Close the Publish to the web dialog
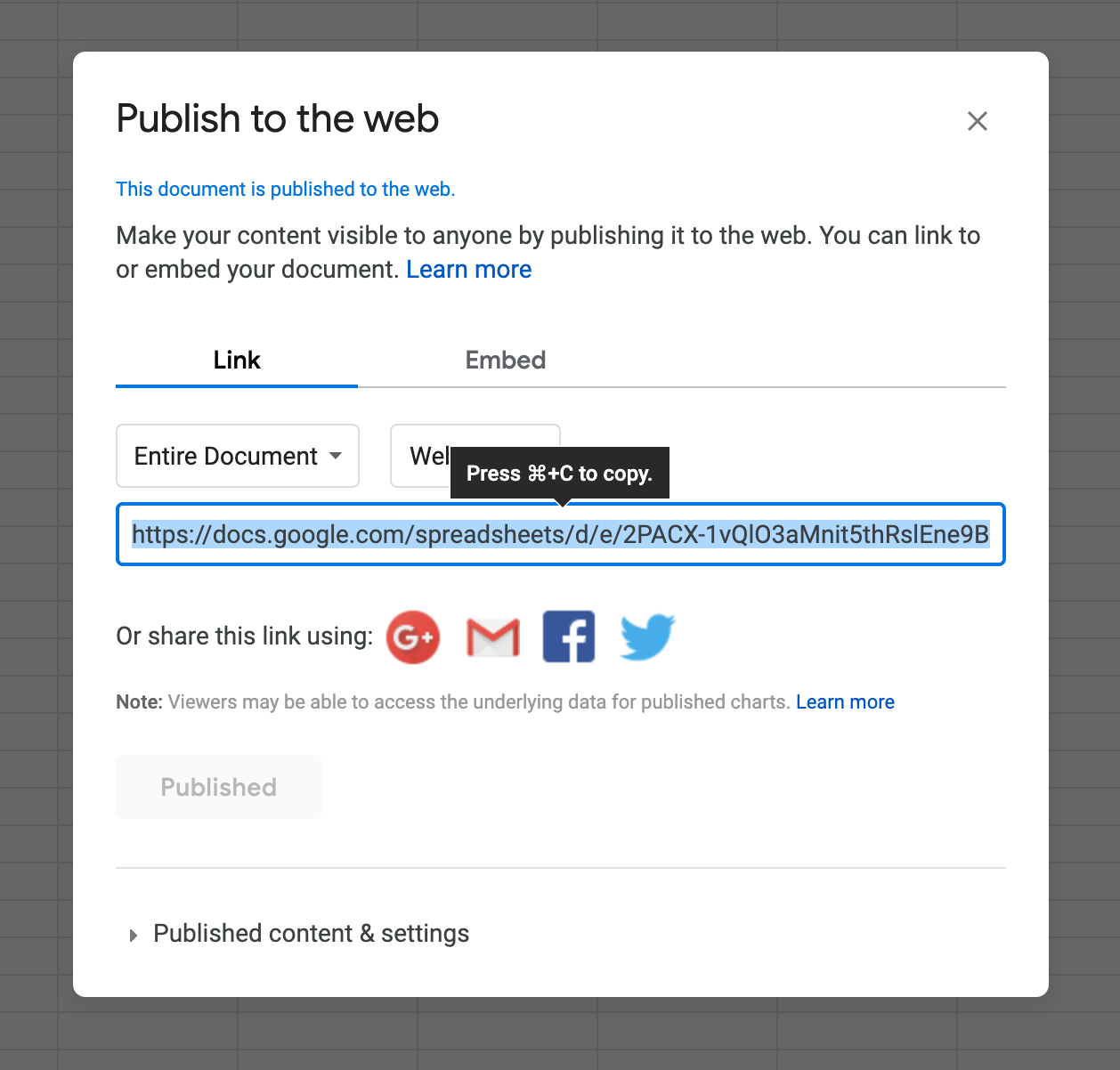The width and height of the screenshot is (1120, 1070). (x=978, y=121)
